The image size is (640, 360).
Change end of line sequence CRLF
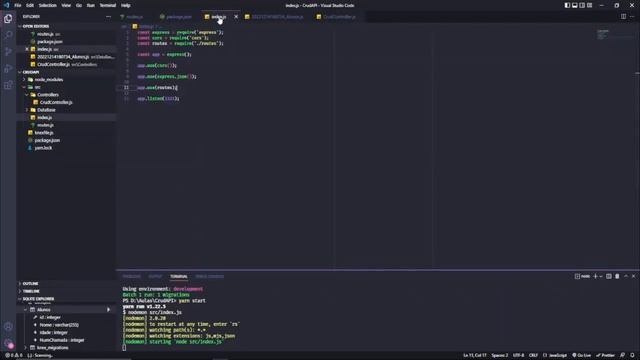(x=533, y=356)
